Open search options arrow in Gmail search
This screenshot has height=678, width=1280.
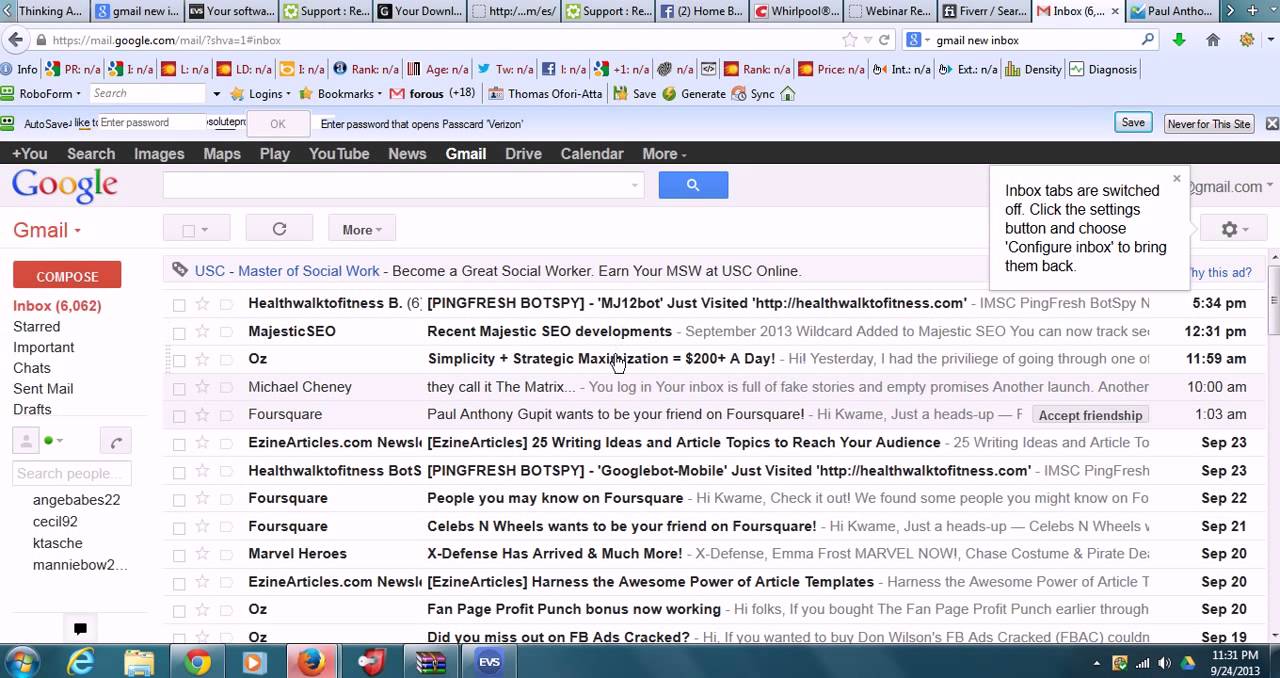click(634, 185)
